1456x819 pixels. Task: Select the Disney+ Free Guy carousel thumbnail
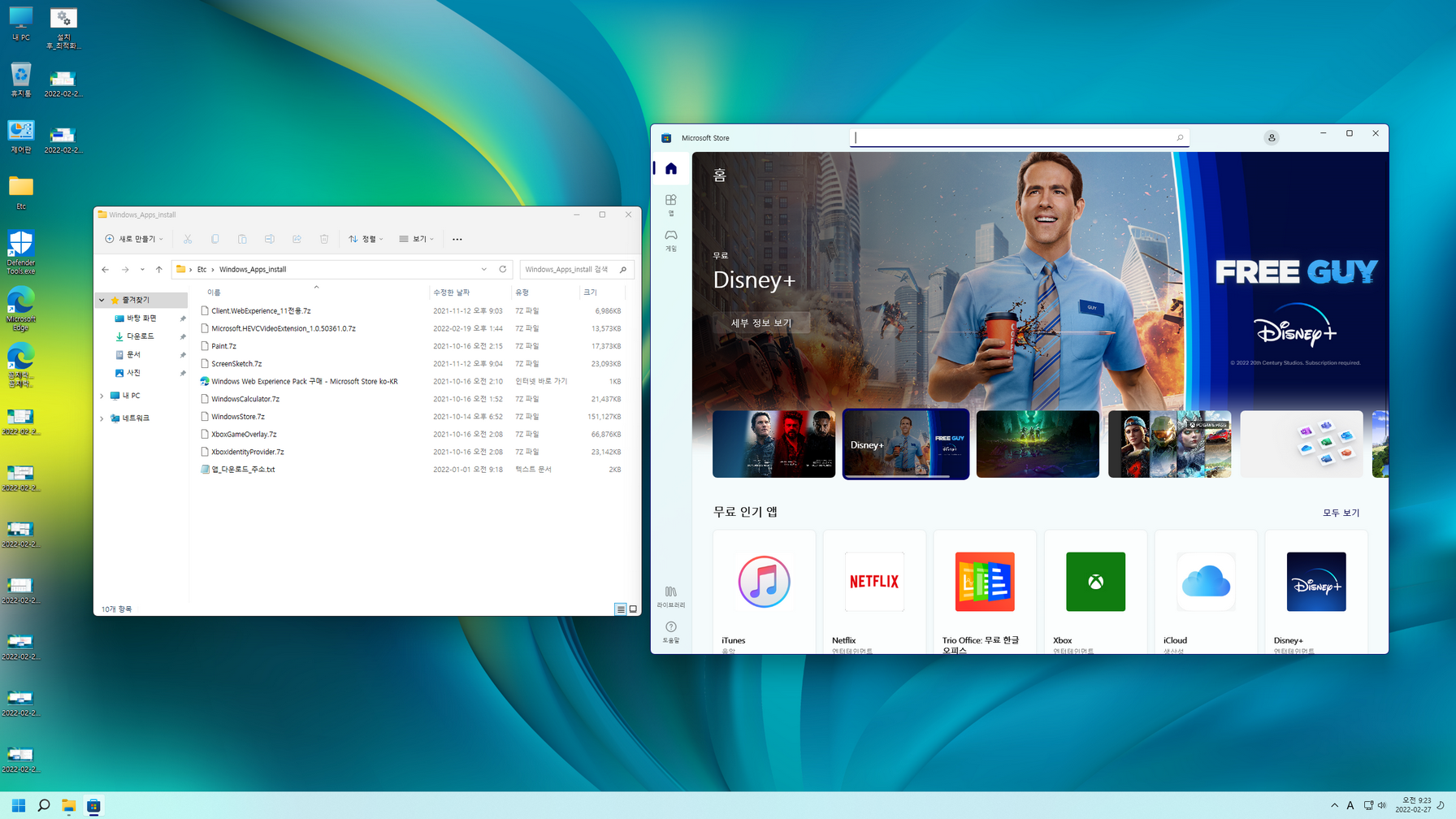[x=906, y=444]
